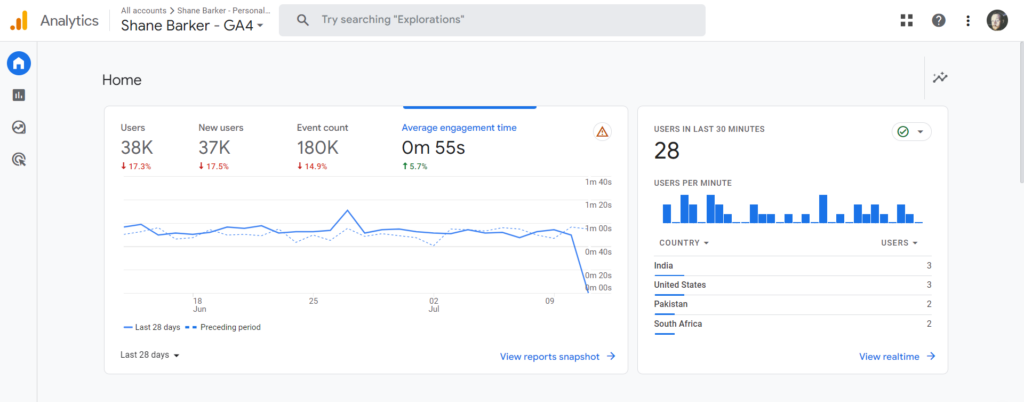Click the India country row

[792, 266]
